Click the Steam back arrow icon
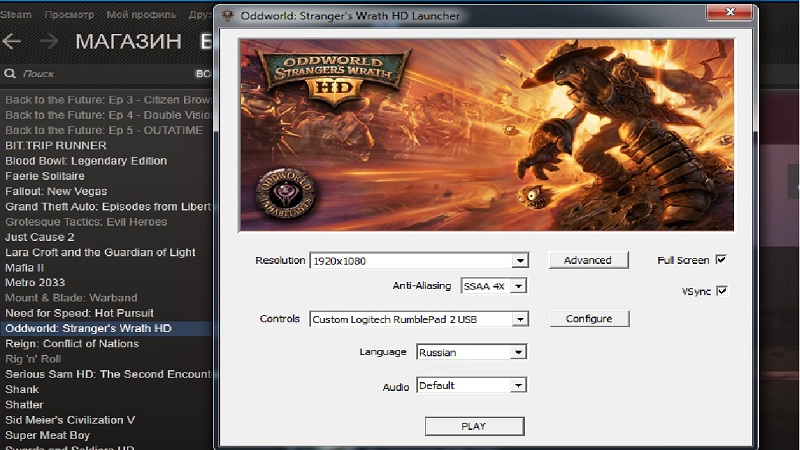Viewport: 800px width, 450px height. click(x=11, y=41)
